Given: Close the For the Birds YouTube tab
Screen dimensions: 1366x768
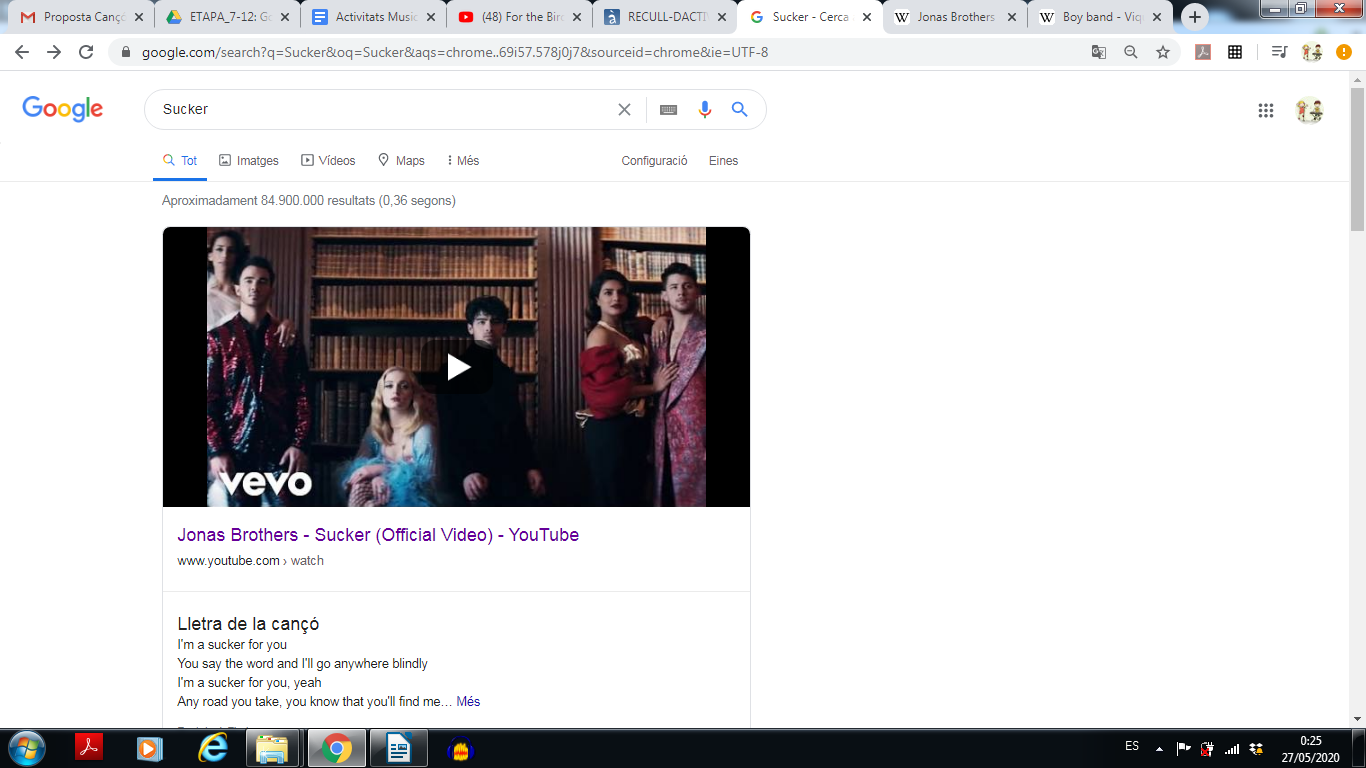Looking at the screenshot, I should [x=577, y=17].
